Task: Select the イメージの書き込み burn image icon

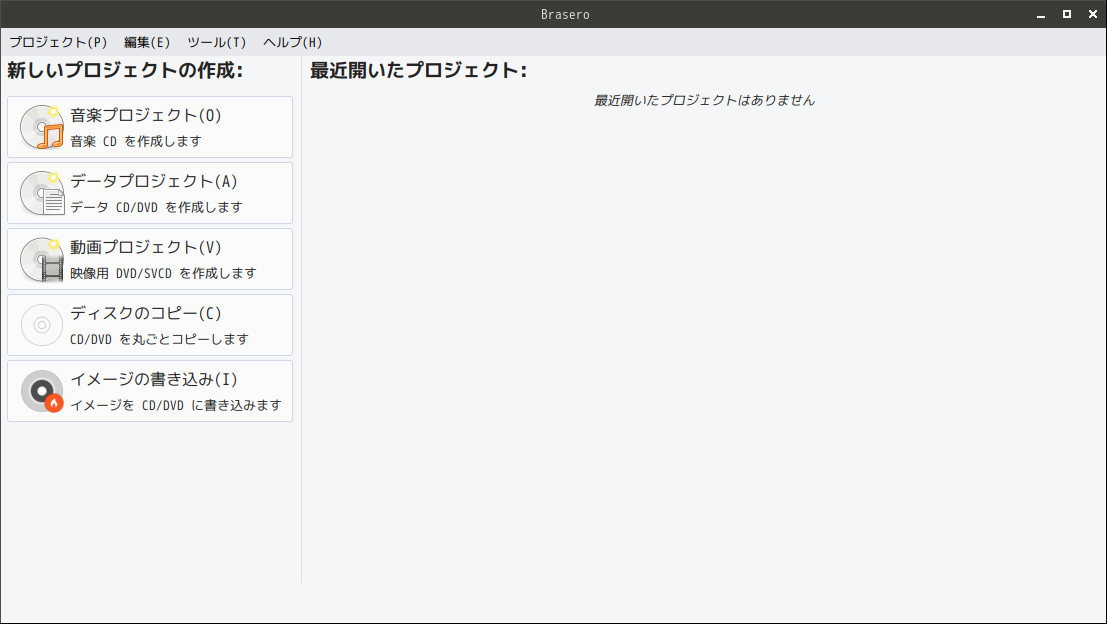Action: coord(41,390)
